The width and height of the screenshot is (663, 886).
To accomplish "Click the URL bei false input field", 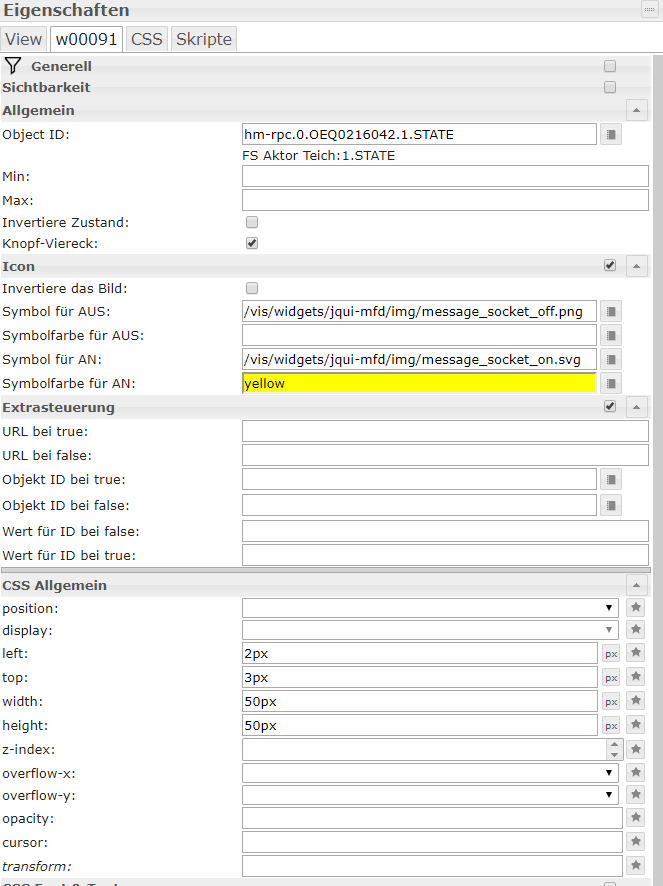I will click(x=445, y=455).
